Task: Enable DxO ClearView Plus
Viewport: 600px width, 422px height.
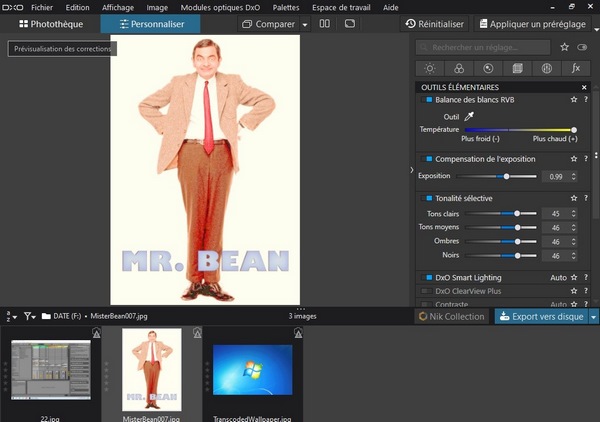Action: (x=426, y=291)
